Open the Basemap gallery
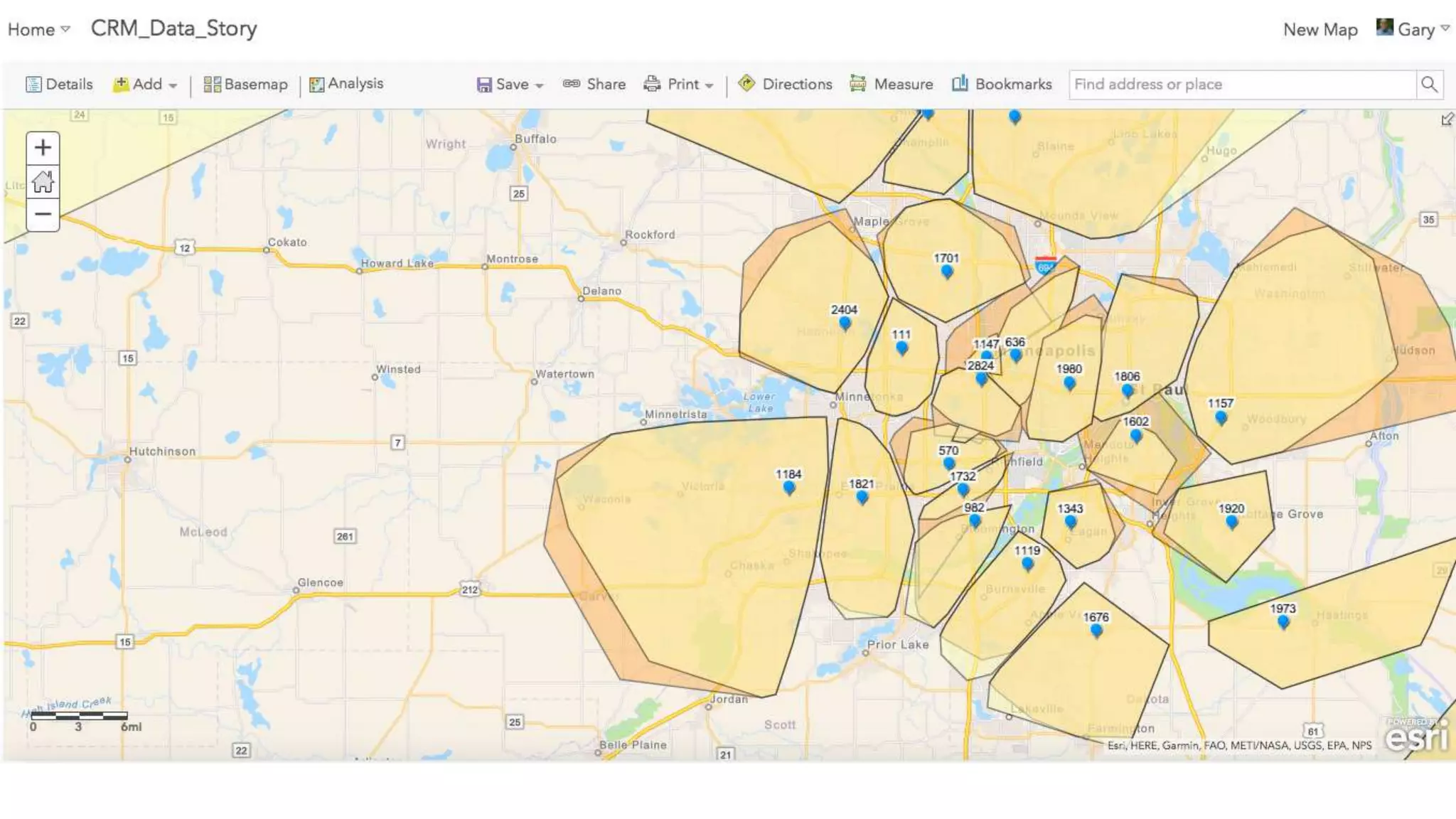This screenshot has width=1456, height=819. click(x=245, y=84)
